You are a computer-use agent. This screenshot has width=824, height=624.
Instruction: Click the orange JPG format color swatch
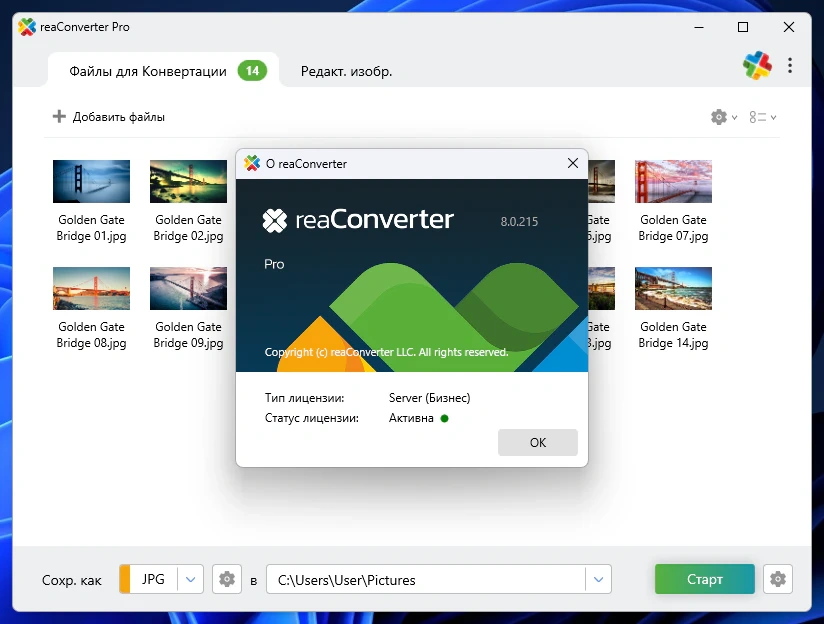(x=125, y=579)
